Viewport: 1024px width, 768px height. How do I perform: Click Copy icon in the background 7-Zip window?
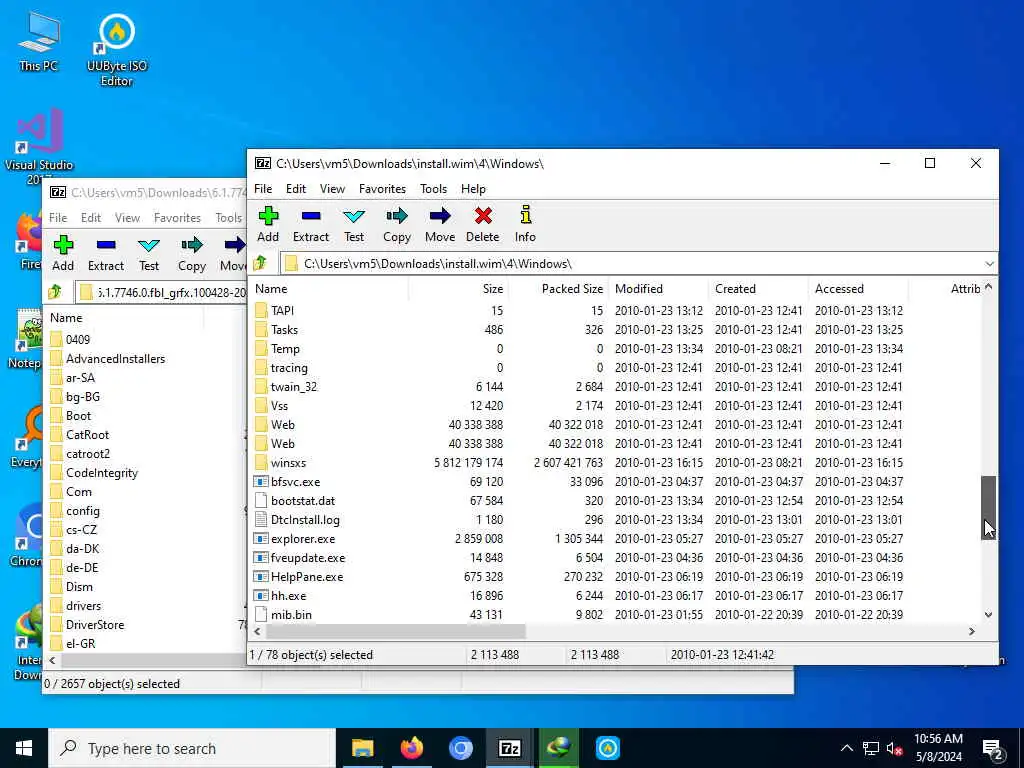[x=191, y=245]
